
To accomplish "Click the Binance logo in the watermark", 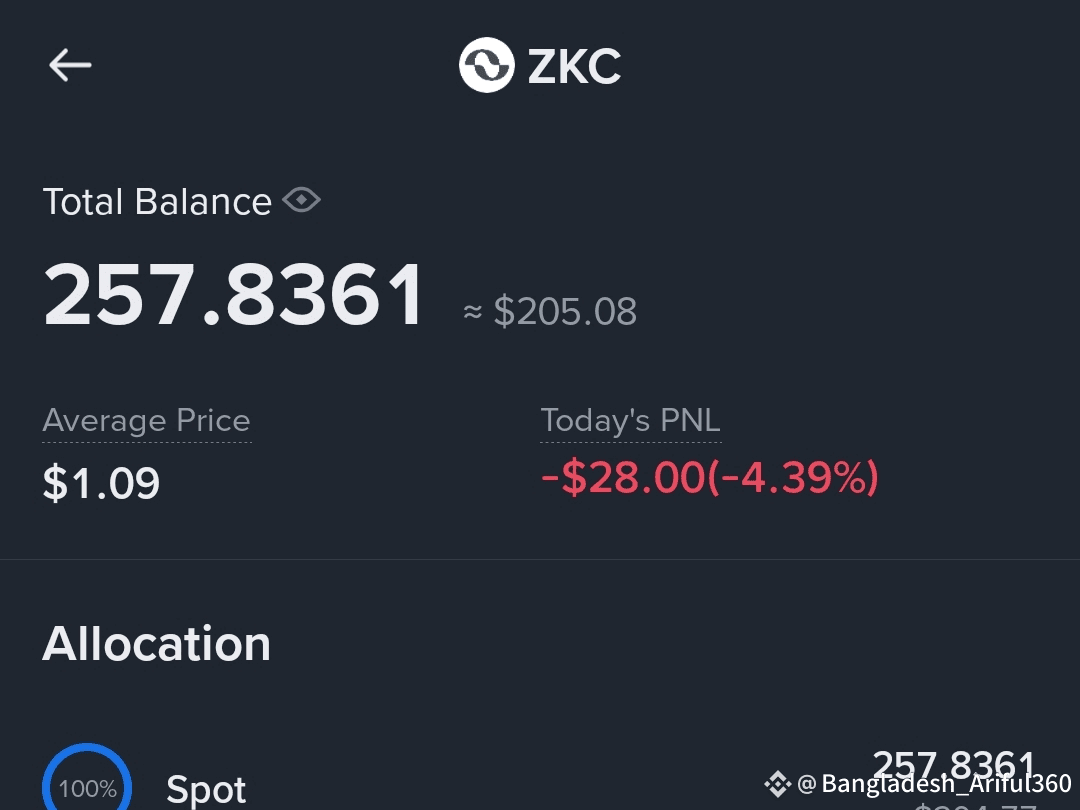I will click(x=778, y=784).
